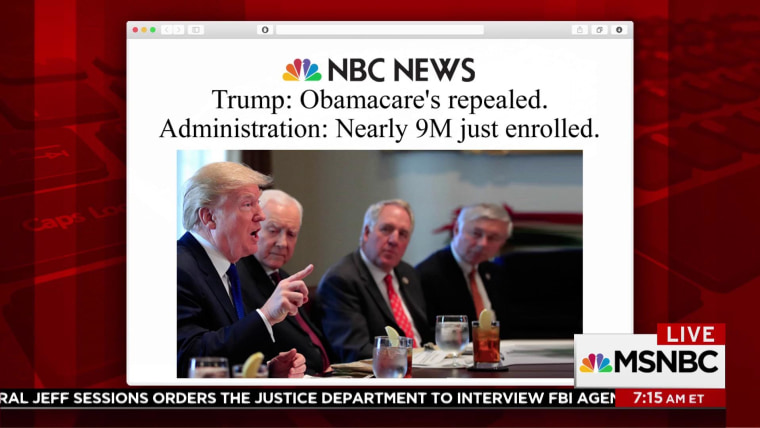Click the NBC peacock logo in article header
The image size is (760, 428).
tap(302, 70)
